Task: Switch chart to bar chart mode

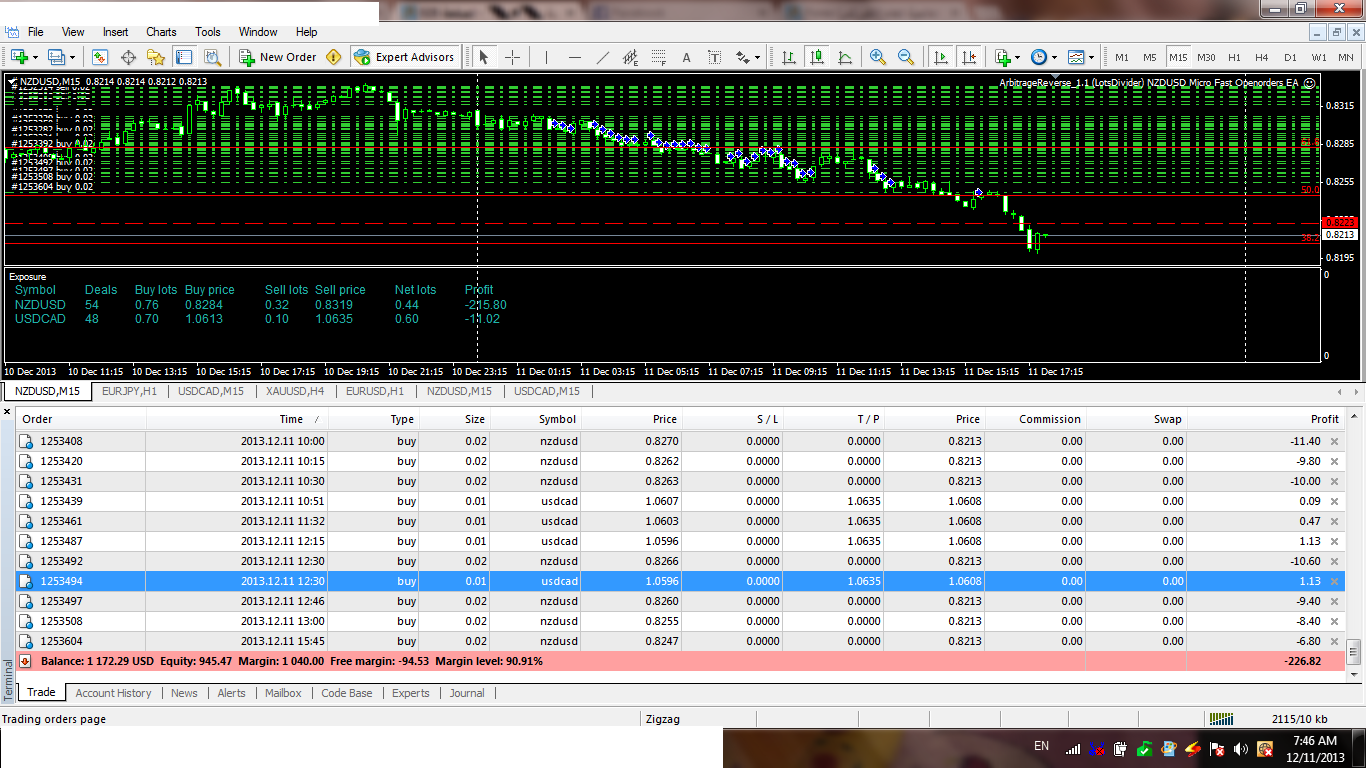Action: tap(789, 57)
